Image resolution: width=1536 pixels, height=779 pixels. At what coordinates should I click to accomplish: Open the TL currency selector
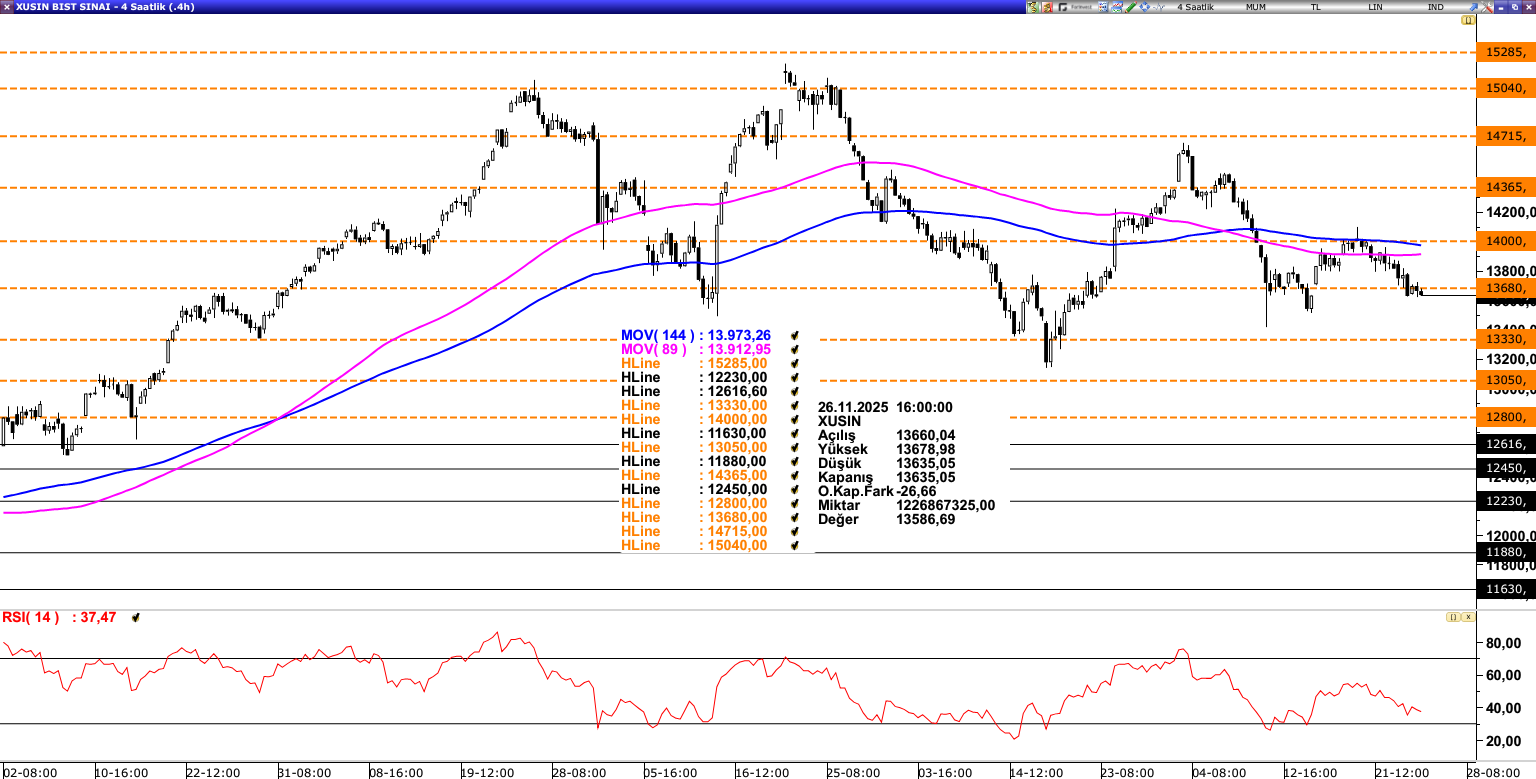tap(1314, 7)
